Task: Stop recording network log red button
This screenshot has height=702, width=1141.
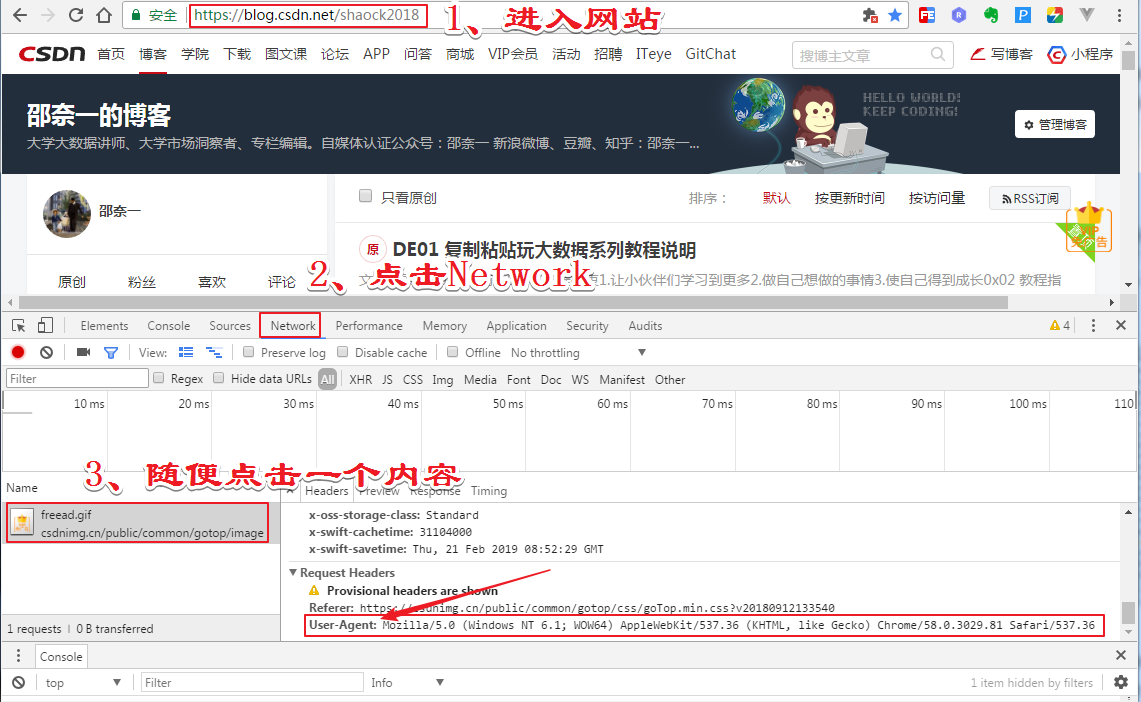Action: pyautogui.click(x=18, y=353)
